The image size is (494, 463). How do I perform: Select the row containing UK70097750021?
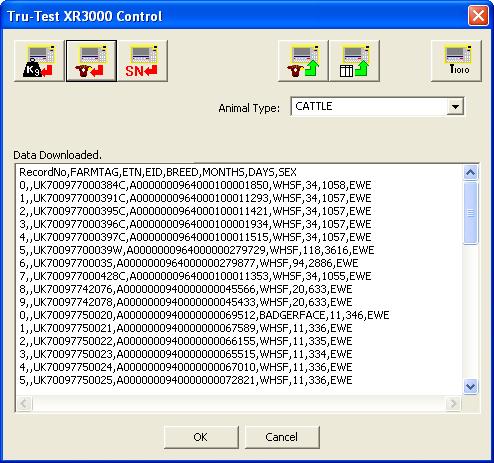pyautogui.click(x=186, y=328)
